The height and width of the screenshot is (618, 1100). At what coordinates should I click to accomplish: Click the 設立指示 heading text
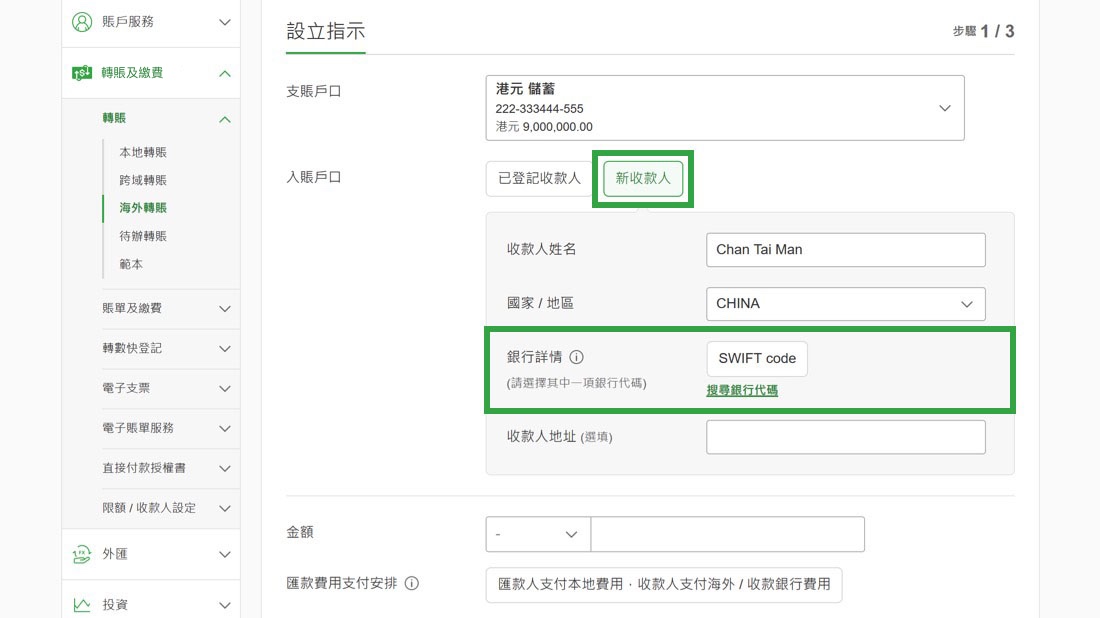click(x=326, y=32)
